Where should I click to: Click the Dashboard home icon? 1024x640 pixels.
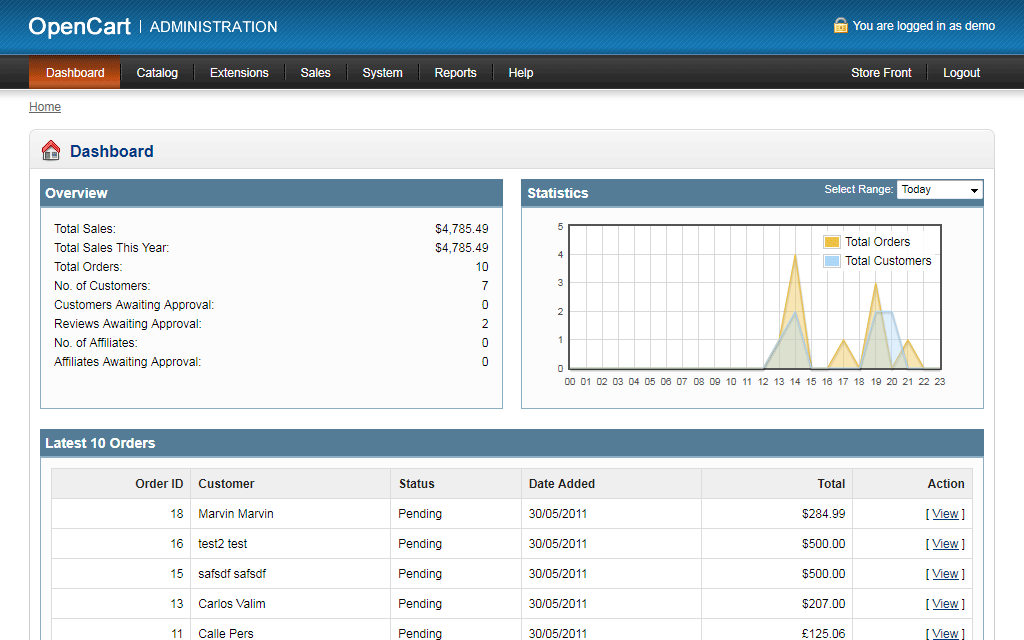coord(51,151)
